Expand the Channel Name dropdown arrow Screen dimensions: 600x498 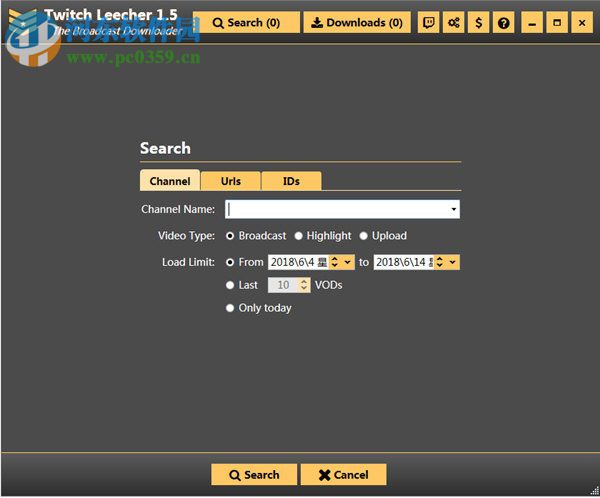pyautogui.click(x=454, y=209)
